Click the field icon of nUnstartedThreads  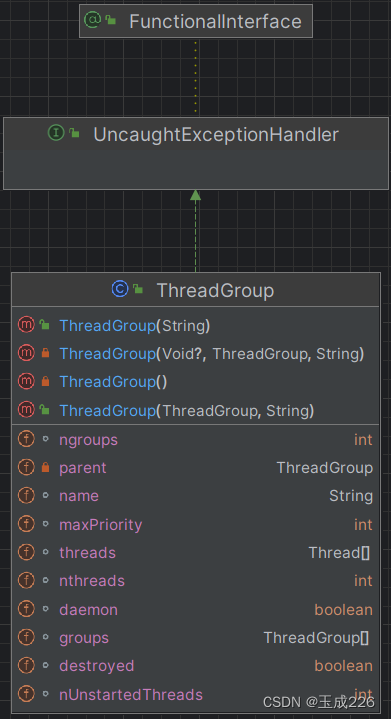(x=26, y=694)
